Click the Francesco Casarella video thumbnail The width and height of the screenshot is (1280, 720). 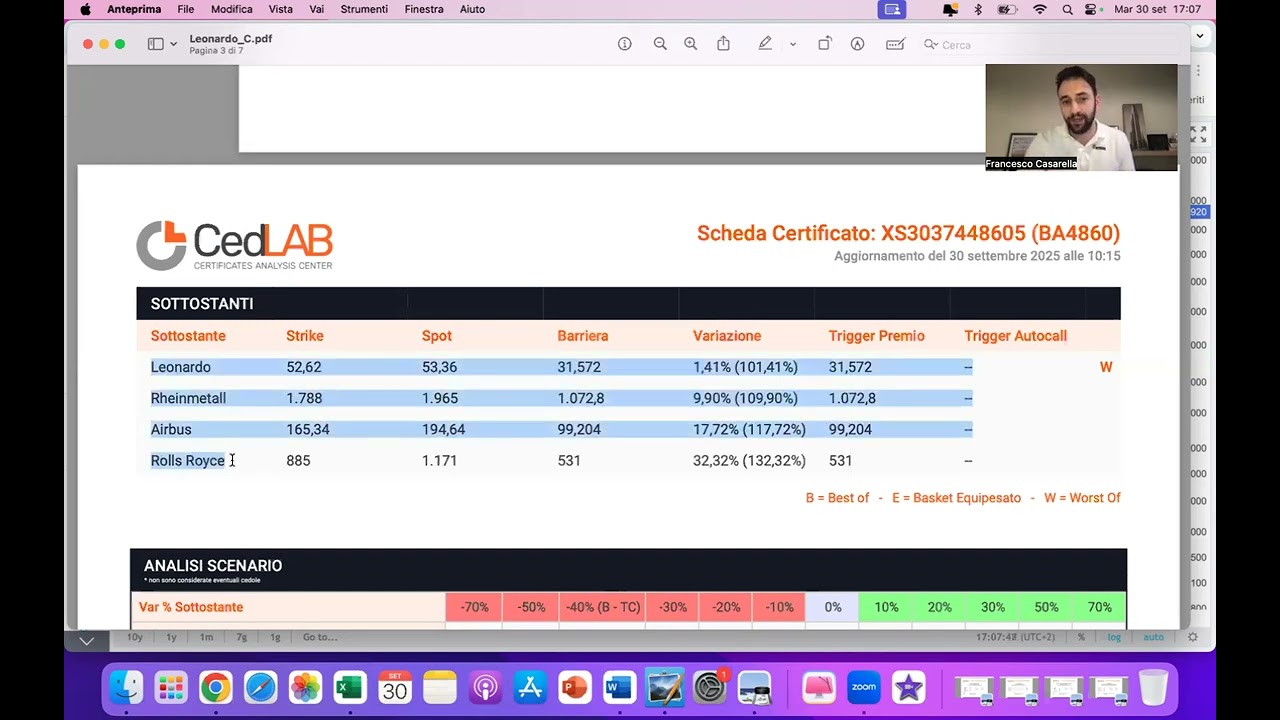(1081, 117)
